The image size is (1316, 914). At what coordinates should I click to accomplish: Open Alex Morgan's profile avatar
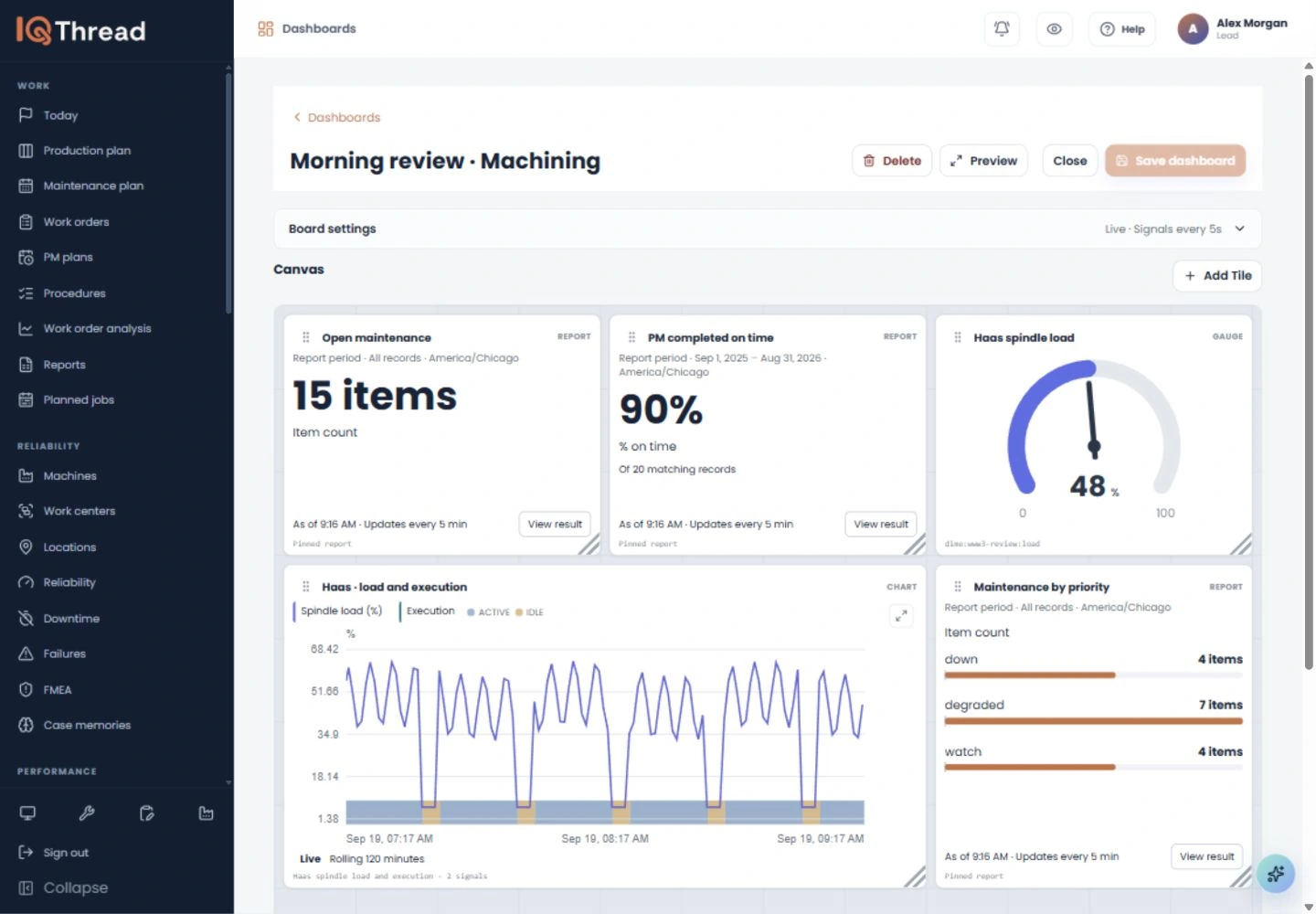[x=1193, y=29]
